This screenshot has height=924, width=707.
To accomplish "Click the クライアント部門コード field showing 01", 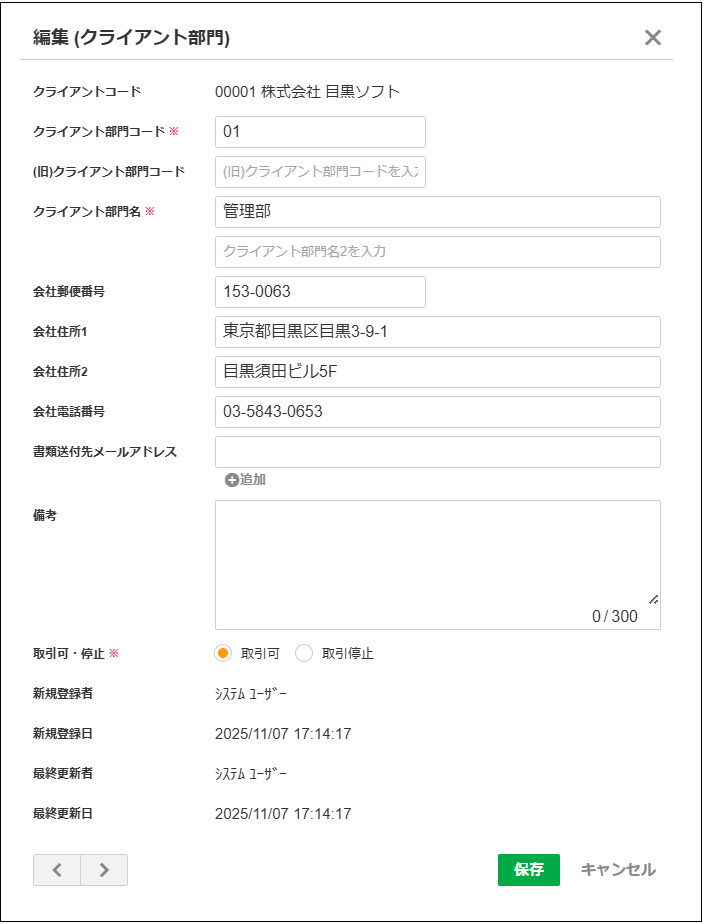I will click(320, 131).
